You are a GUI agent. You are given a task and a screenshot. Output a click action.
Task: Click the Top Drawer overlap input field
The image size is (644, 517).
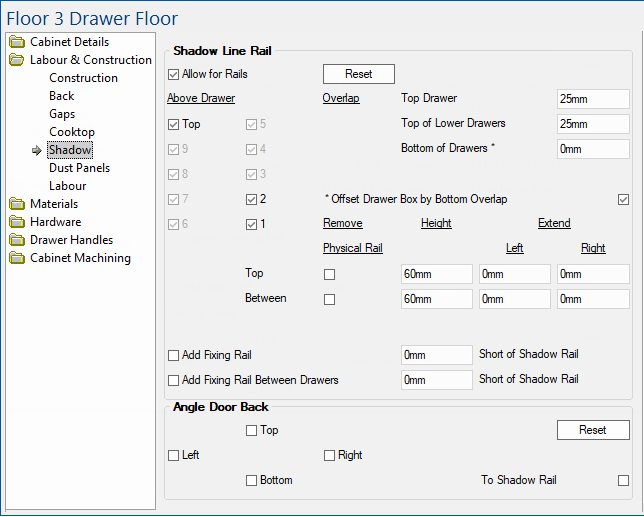pos(593,99)
